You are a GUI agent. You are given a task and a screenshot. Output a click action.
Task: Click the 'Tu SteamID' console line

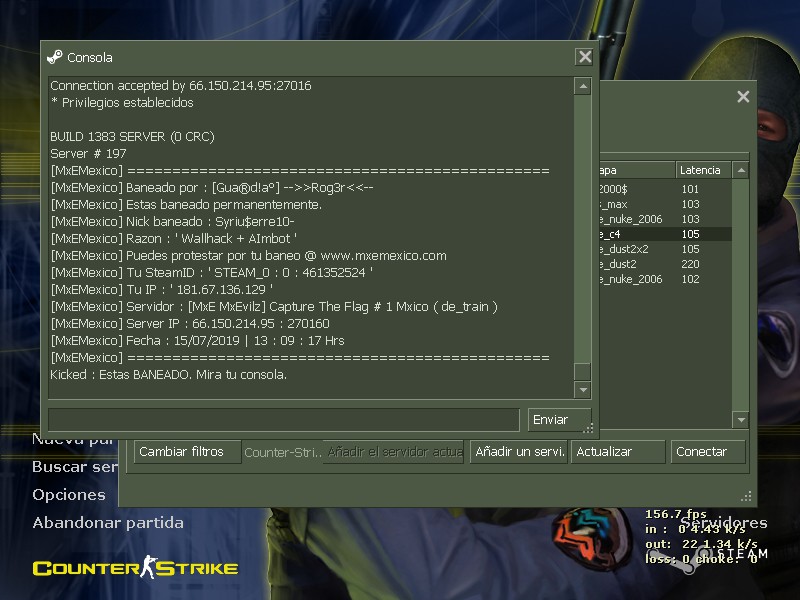click(x=211, y=273)
